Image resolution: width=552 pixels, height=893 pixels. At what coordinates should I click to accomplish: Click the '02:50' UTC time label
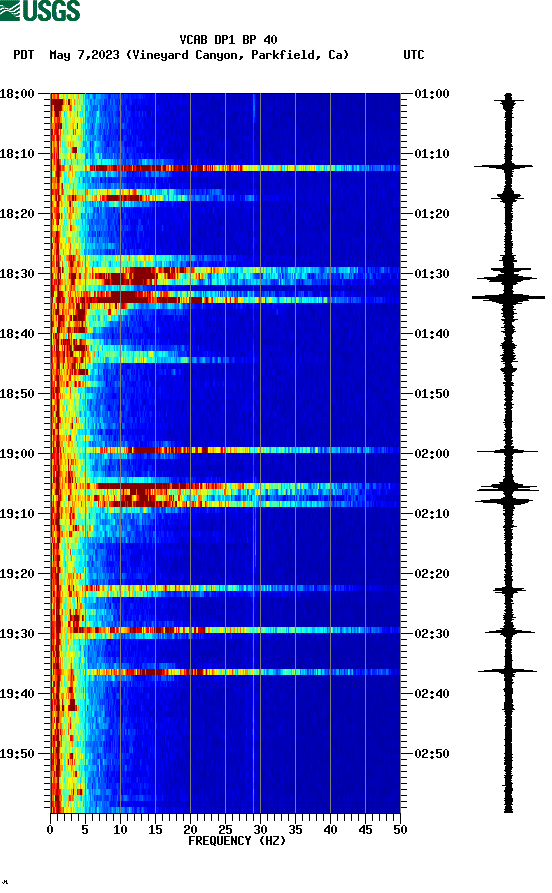(x=432, y=753)
